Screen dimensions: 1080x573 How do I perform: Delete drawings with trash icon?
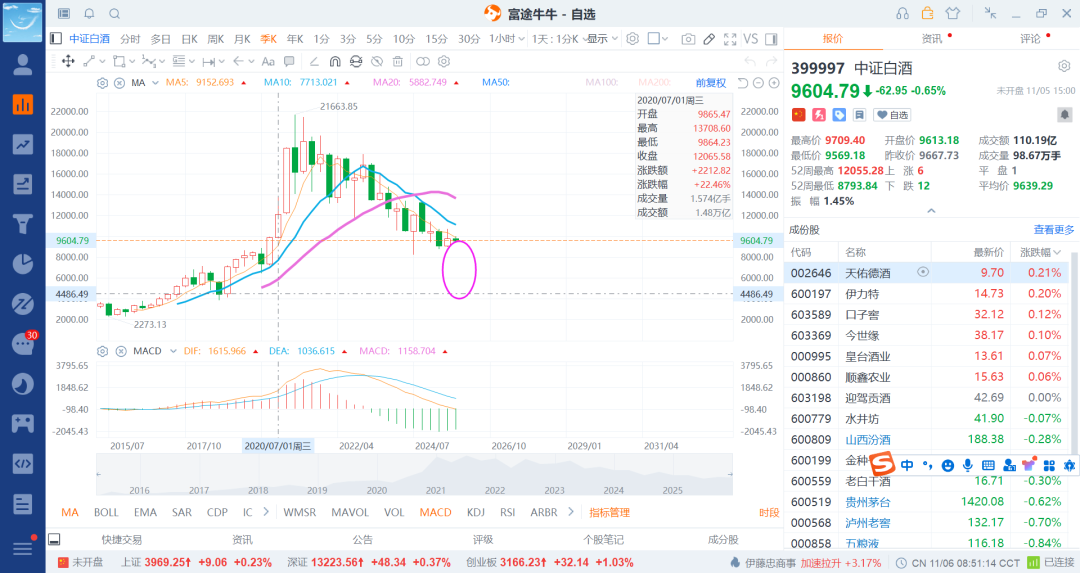398,61
